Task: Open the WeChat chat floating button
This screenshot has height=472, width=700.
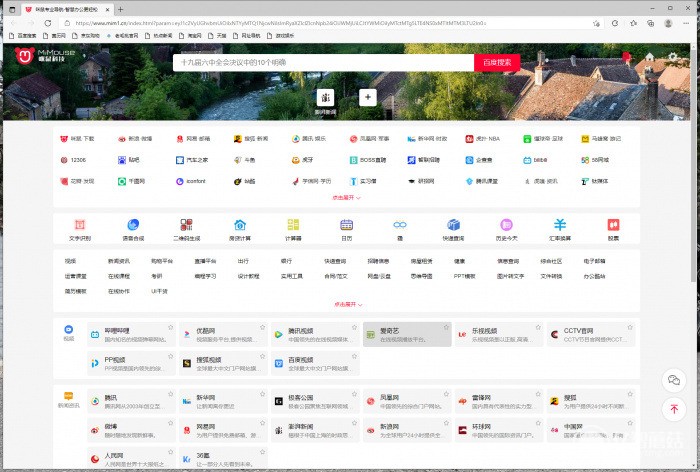Action: click(x=674, y=380)
